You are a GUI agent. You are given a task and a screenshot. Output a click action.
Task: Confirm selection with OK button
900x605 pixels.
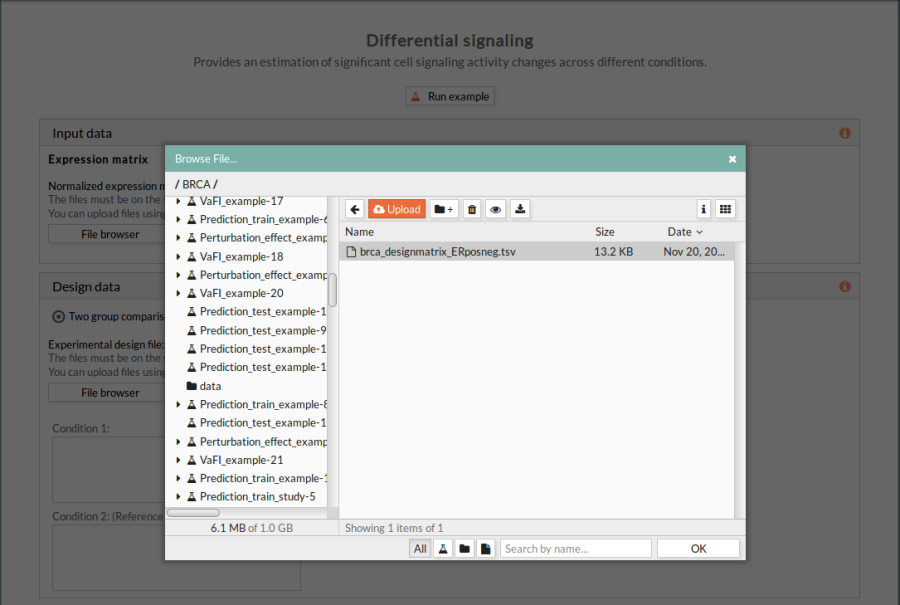point(698,549)
